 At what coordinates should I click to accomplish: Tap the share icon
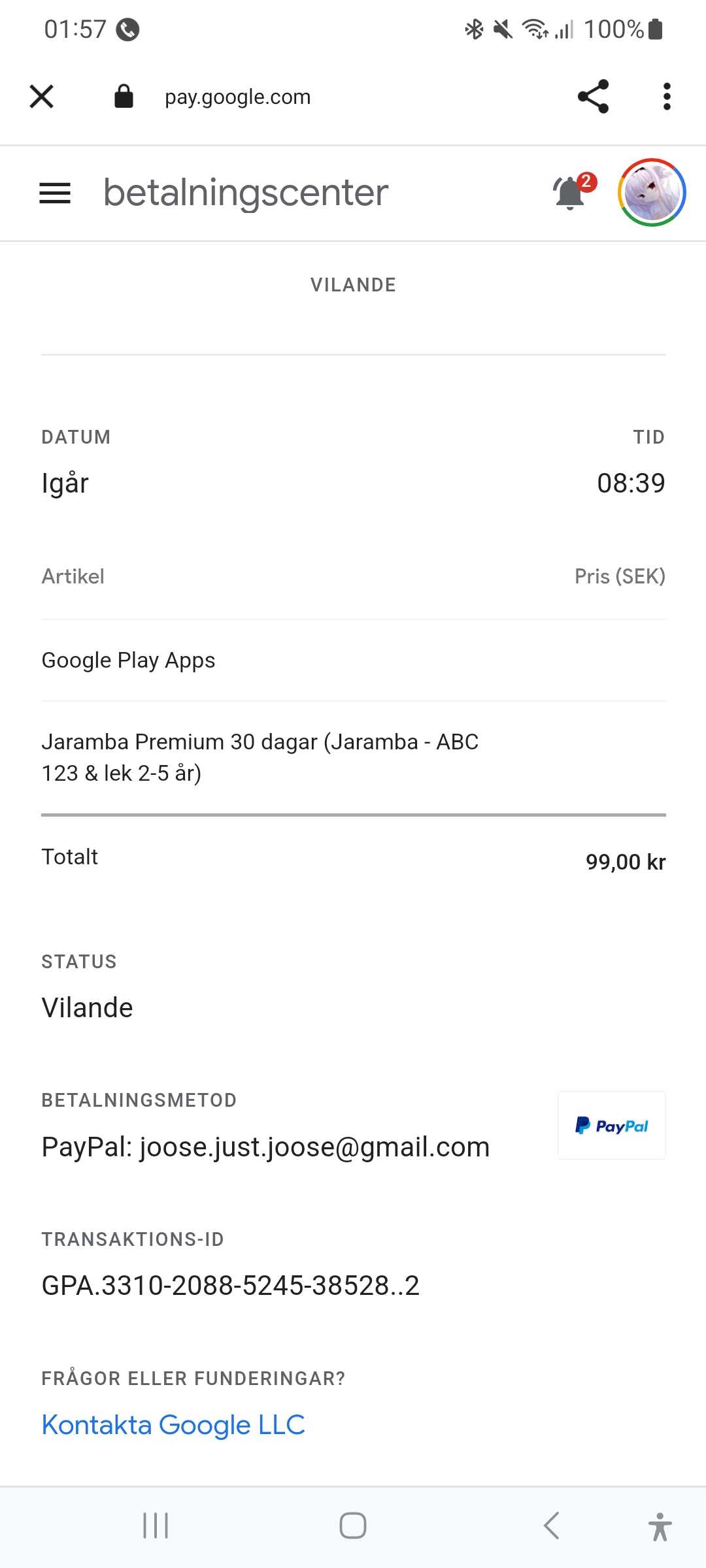tap(593, 97)
